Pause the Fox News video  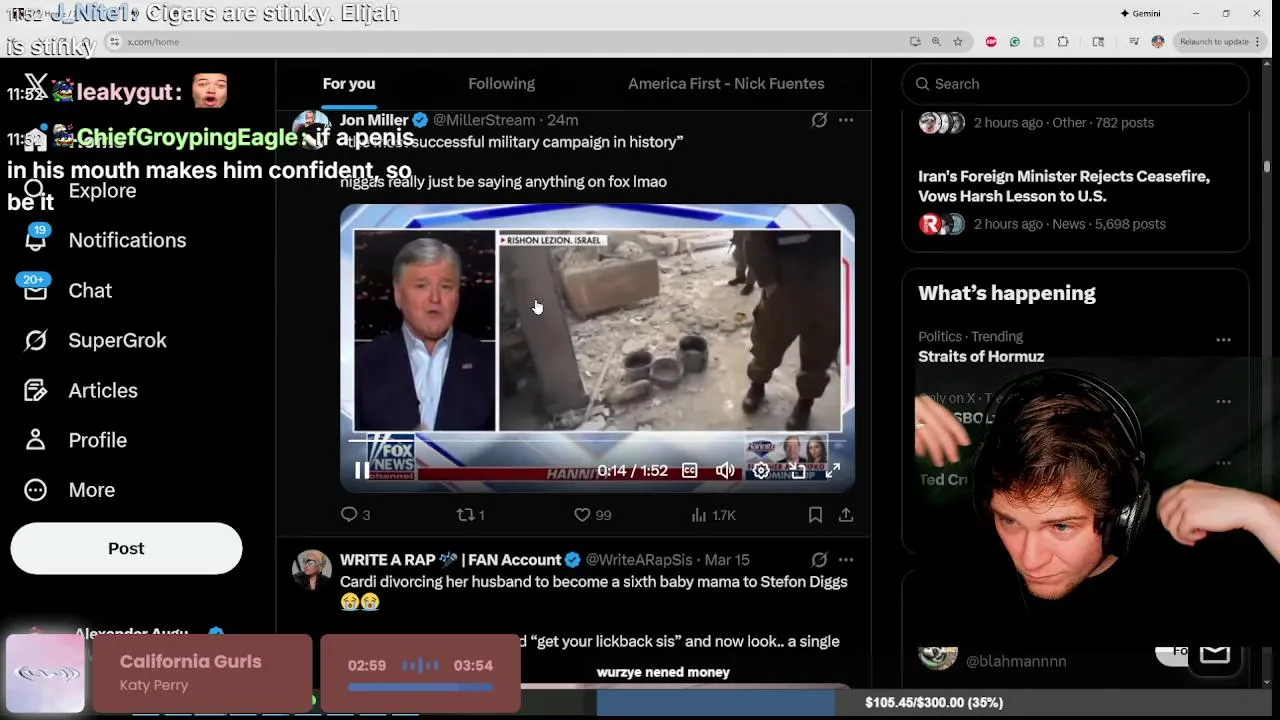(x=362, y=470)
